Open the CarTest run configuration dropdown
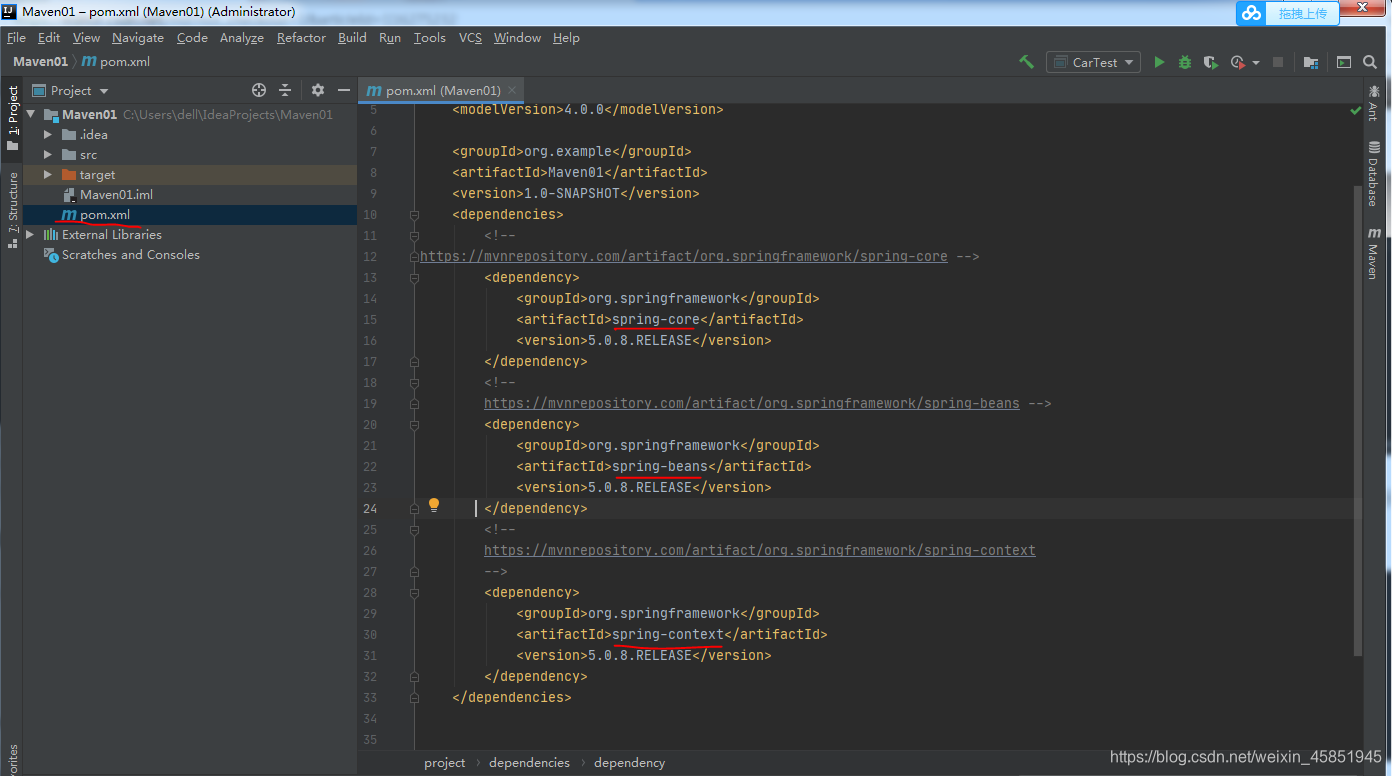 click(1094, 62)
